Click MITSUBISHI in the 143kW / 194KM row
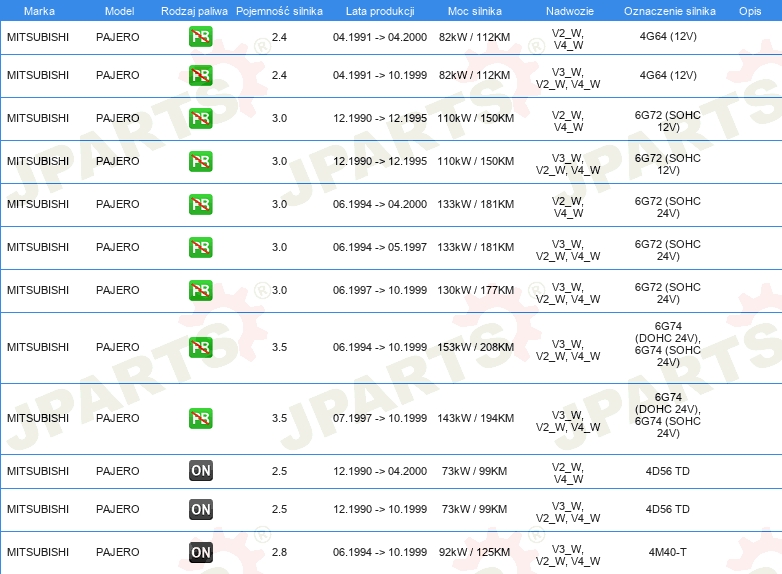The image size is (782, 574). [38, 418]
